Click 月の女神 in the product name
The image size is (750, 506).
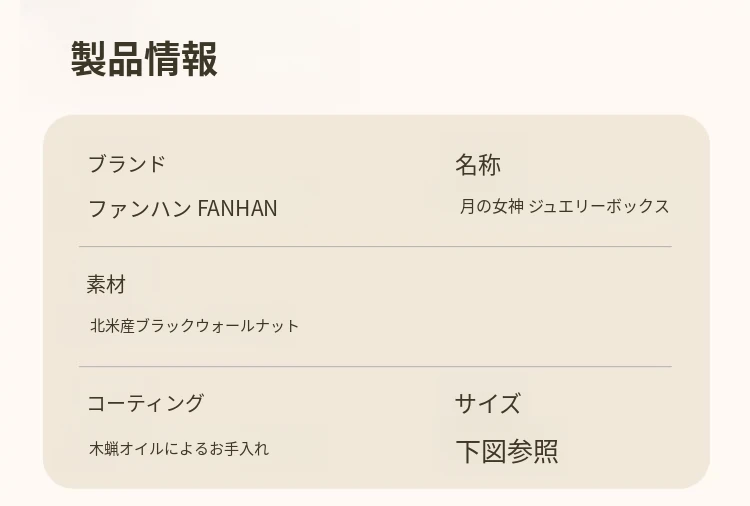point(491,207)
